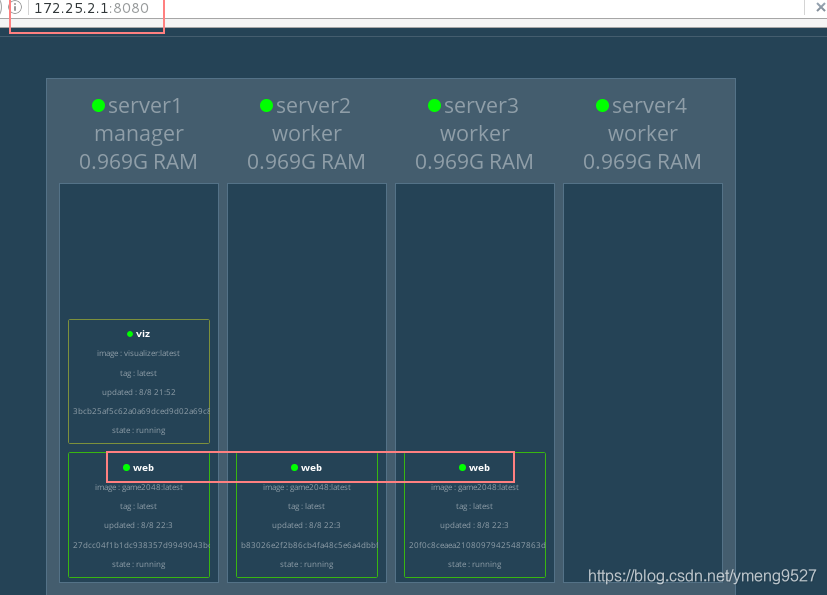Click 'state : running' in the viz card

pyautogui.click(x=139, y=430)
